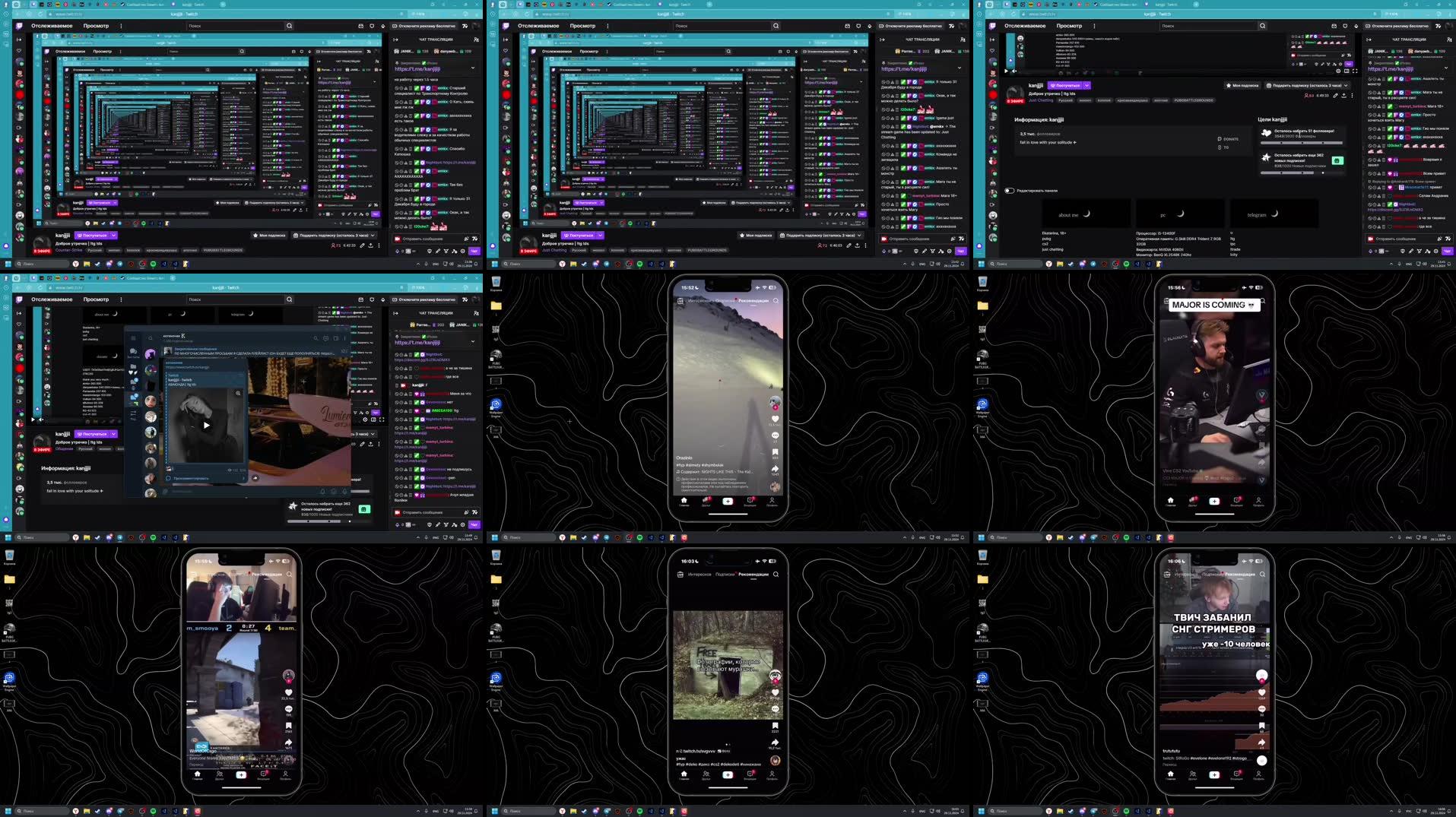Image resolution: width=1456 pixels, height=817 pixels.
Task: Open search icon on bunker-photo TikTok
Action: (x=776, y=574)
